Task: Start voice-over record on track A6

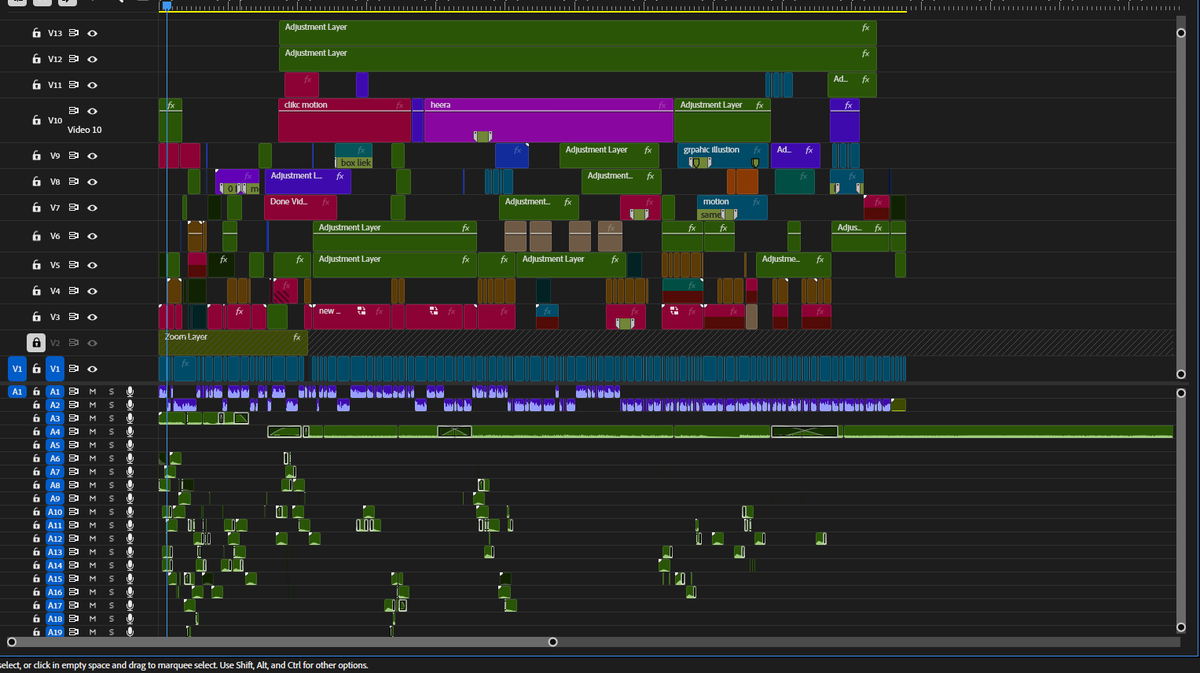Action: 129,458
